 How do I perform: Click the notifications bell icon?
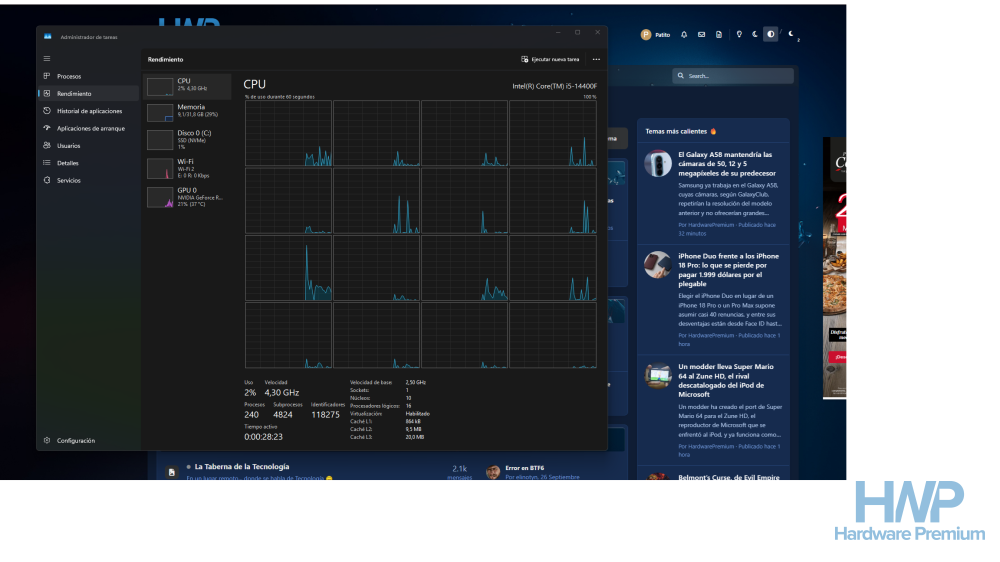pyautogui.click(x=684, y=34)
